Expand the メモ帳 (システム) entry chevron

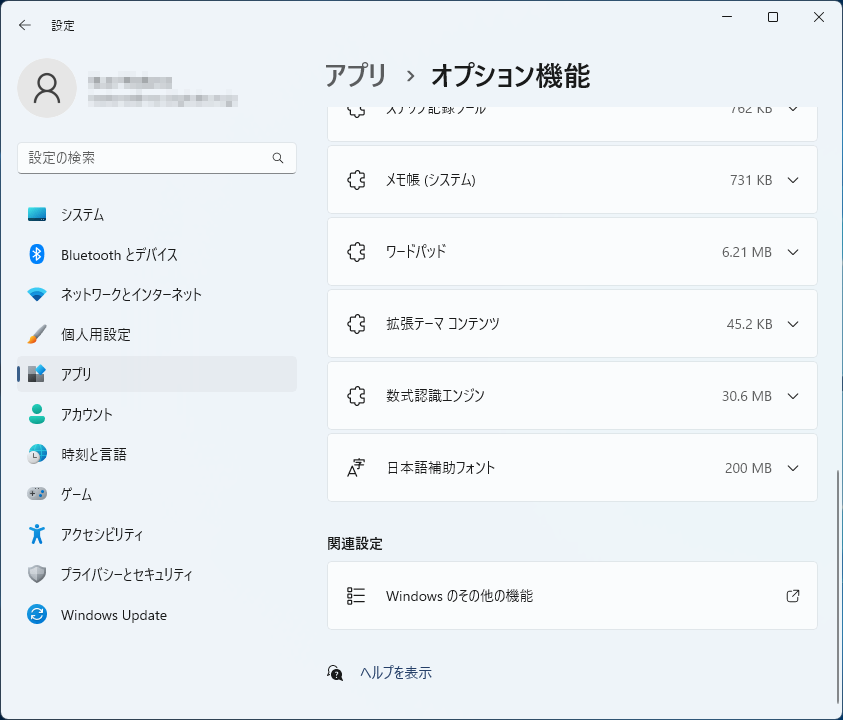point(793,180)
